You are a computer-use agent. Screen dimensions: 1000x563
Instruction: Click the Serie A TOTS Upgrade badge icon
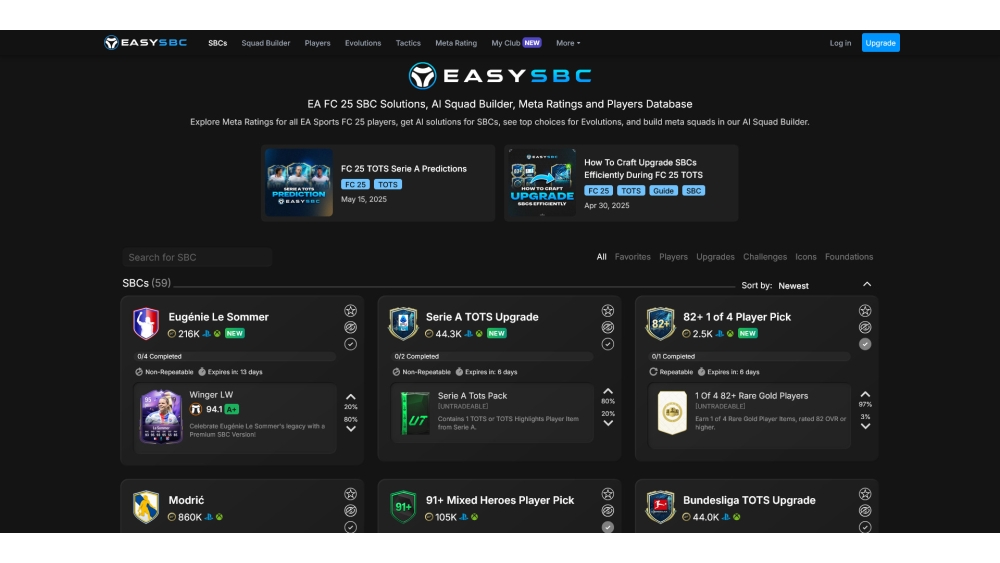[403, 323]
